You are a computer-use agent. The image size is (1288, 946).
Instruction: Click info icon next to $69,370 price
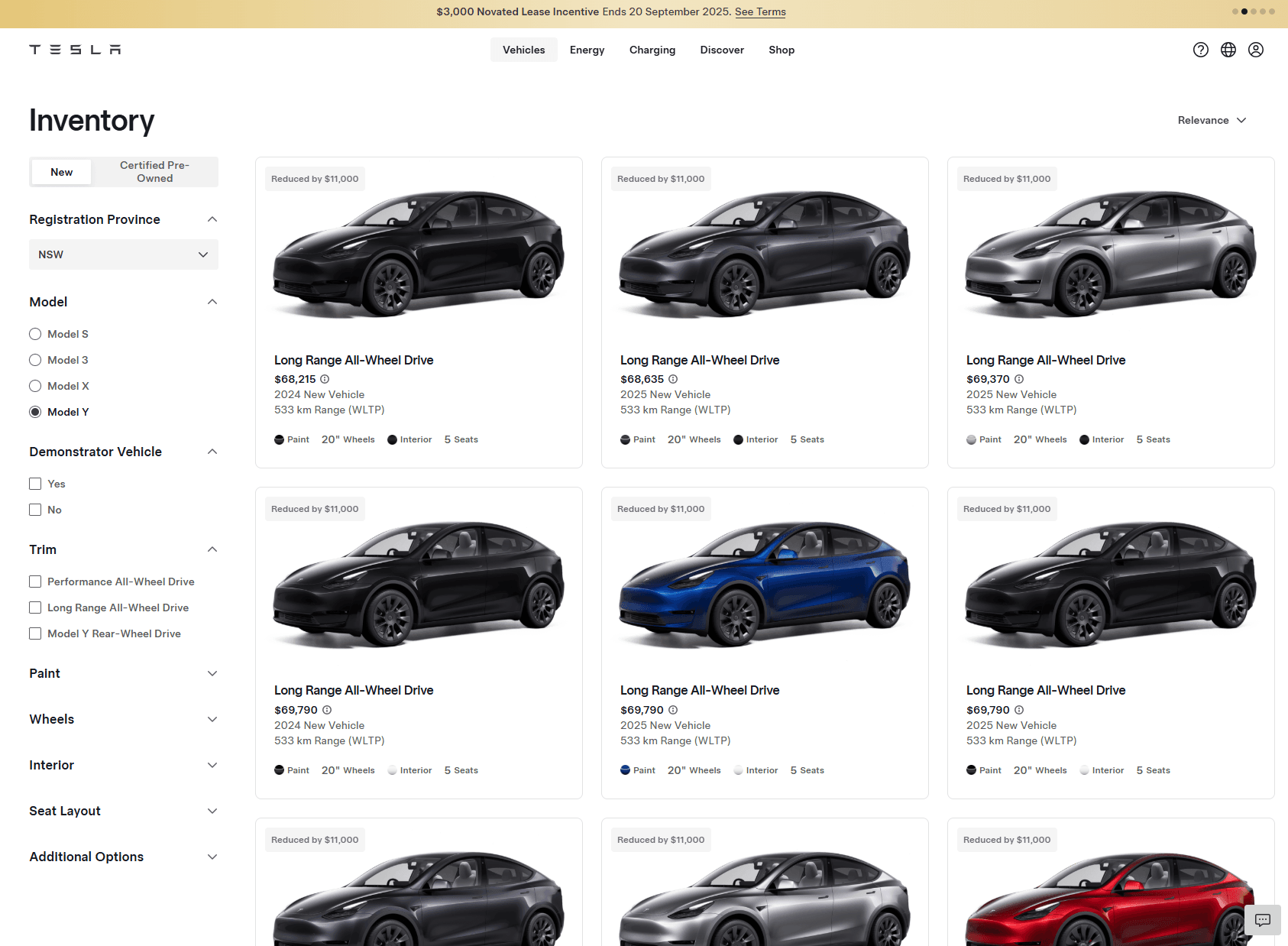coord(1019,379)
